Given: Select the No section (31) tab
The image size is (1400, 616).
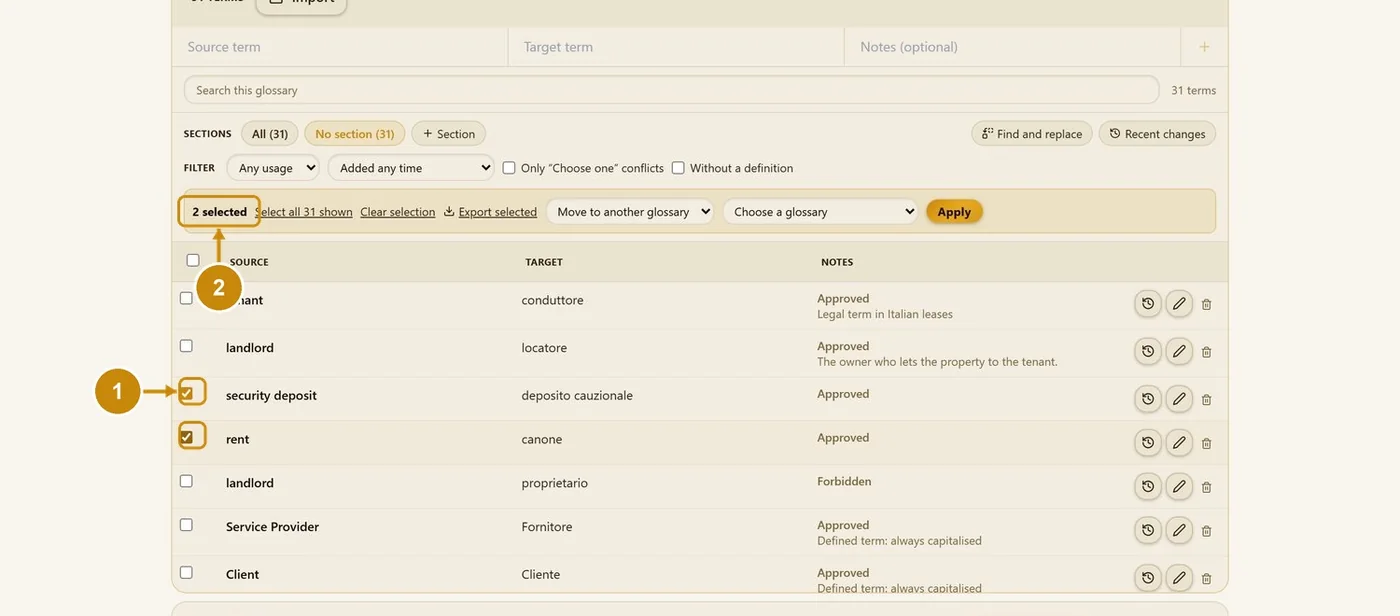Looking at the screenshot, I should click(x=355, y=134).
